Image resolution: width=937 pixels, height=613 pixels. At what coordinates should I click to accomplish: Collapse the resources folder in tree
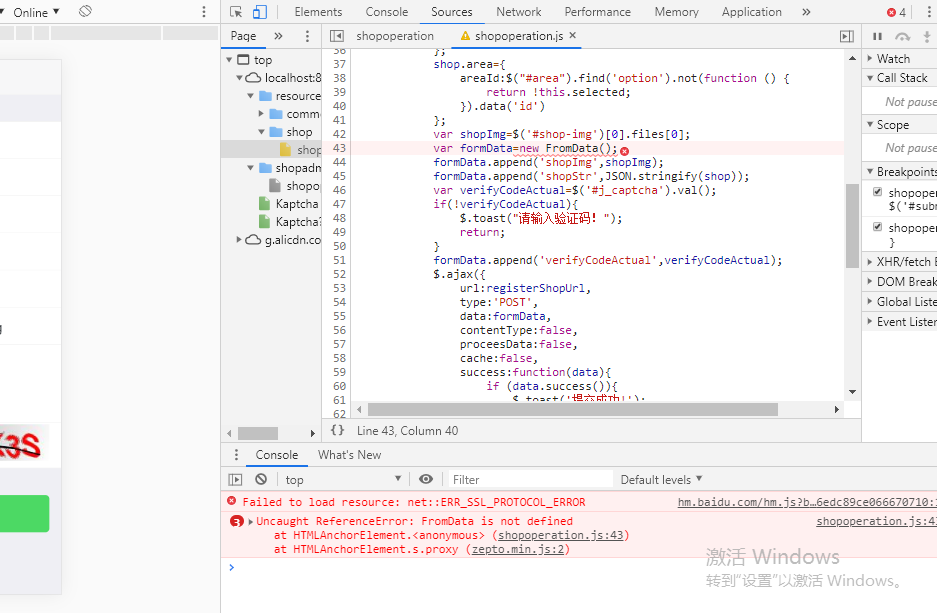point(251,96)
